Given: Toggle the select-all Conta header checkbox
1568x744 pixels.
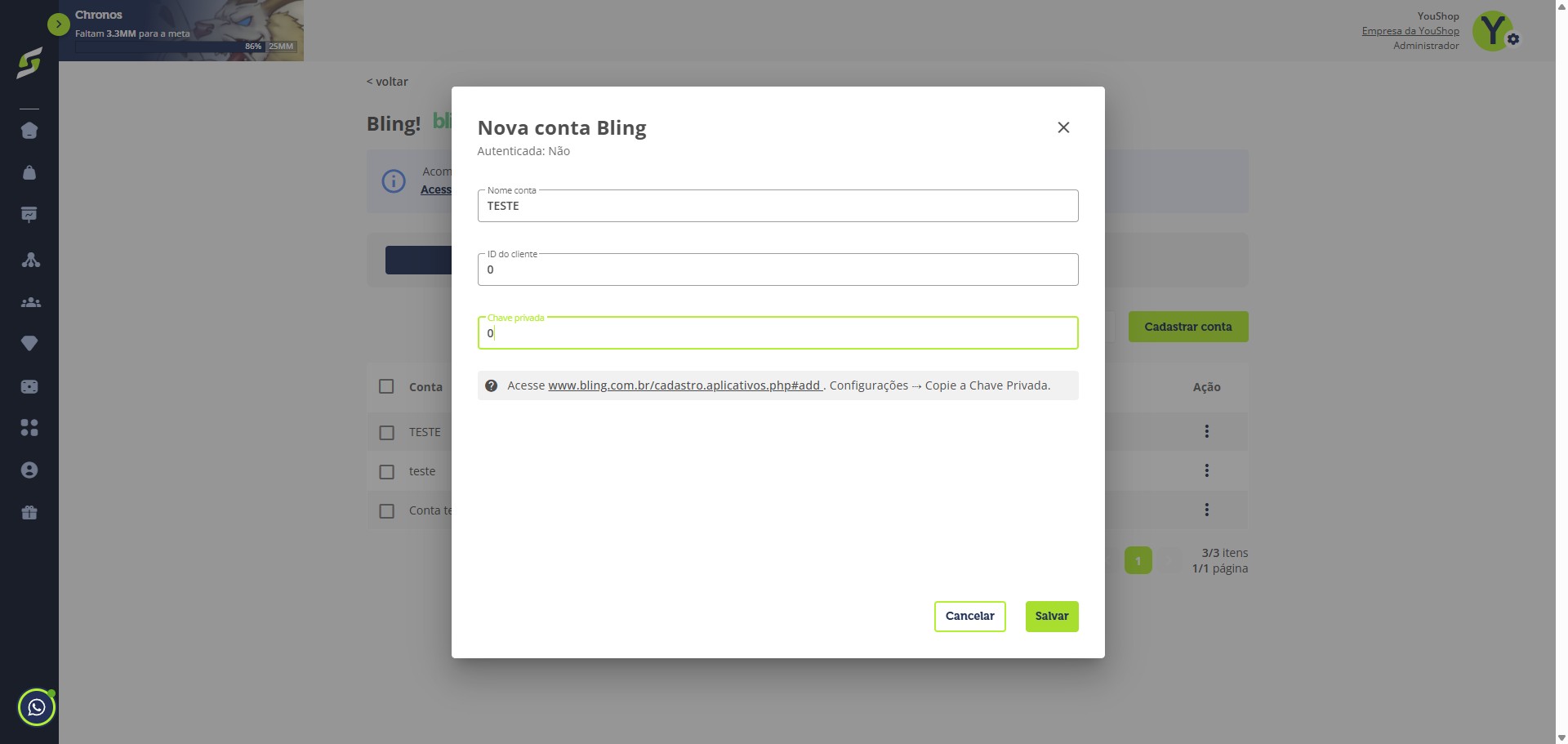Looking at the screenshot, I should (x=386, y=386).
